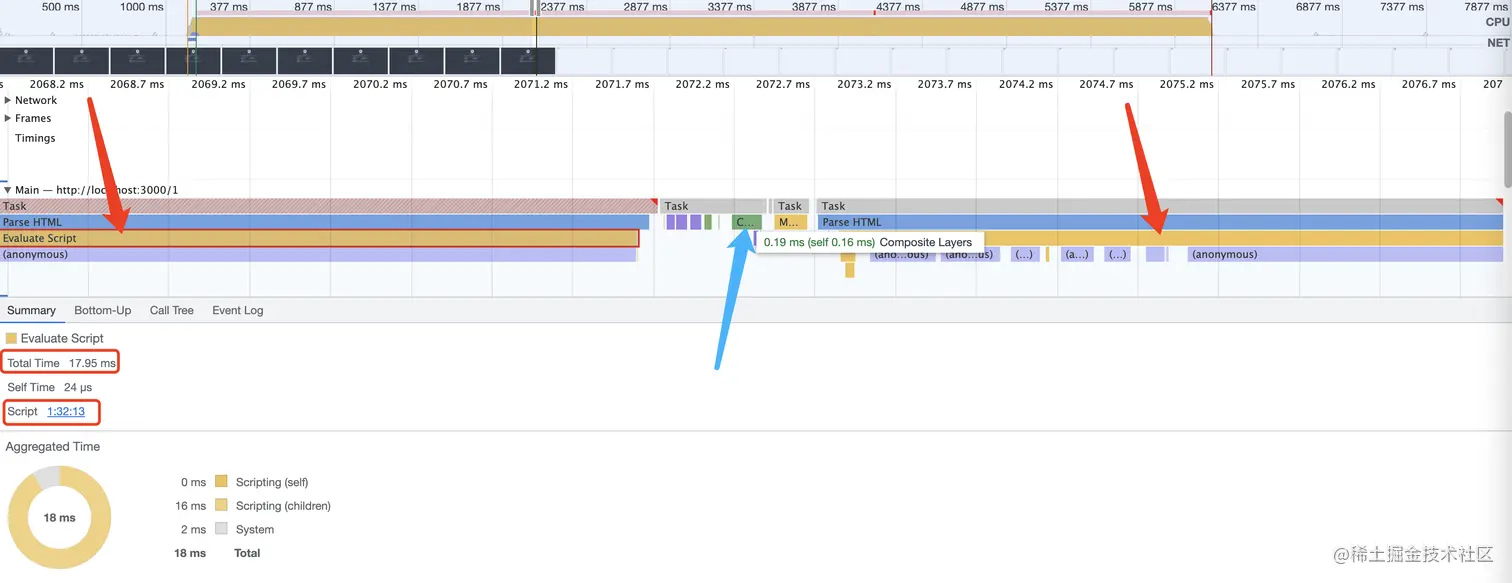This screenshot has width=1512, height=583.
Task: Click the Scripting (children) legend swatch
Action: 219,505
